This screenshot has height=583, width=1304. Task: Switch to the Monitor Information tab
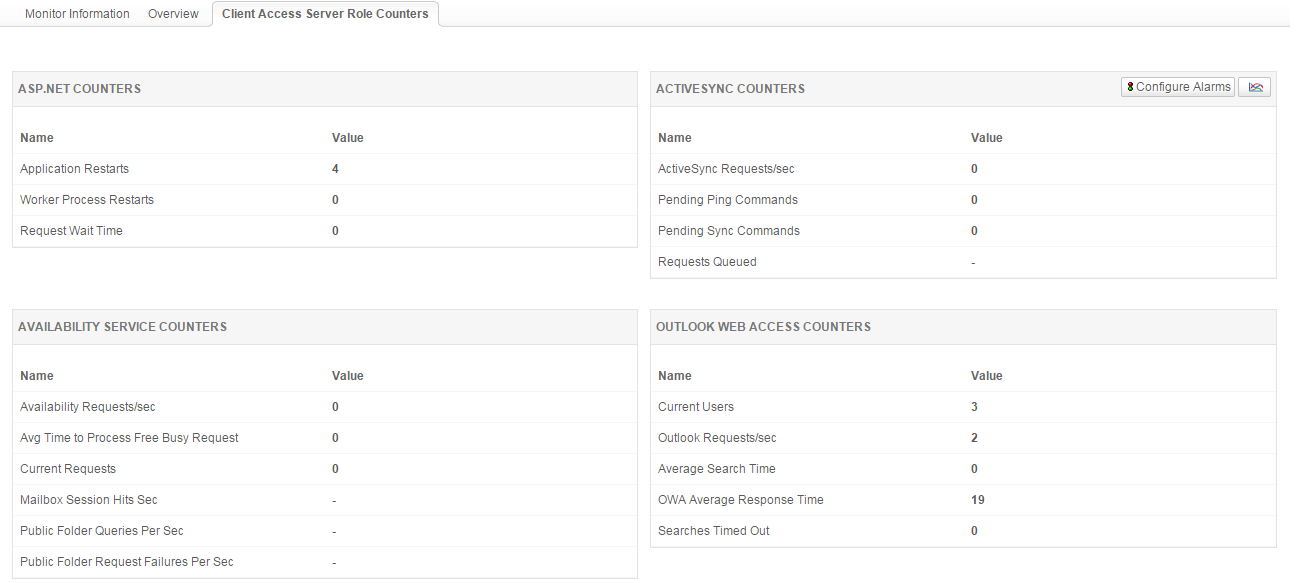click(77, 14)
